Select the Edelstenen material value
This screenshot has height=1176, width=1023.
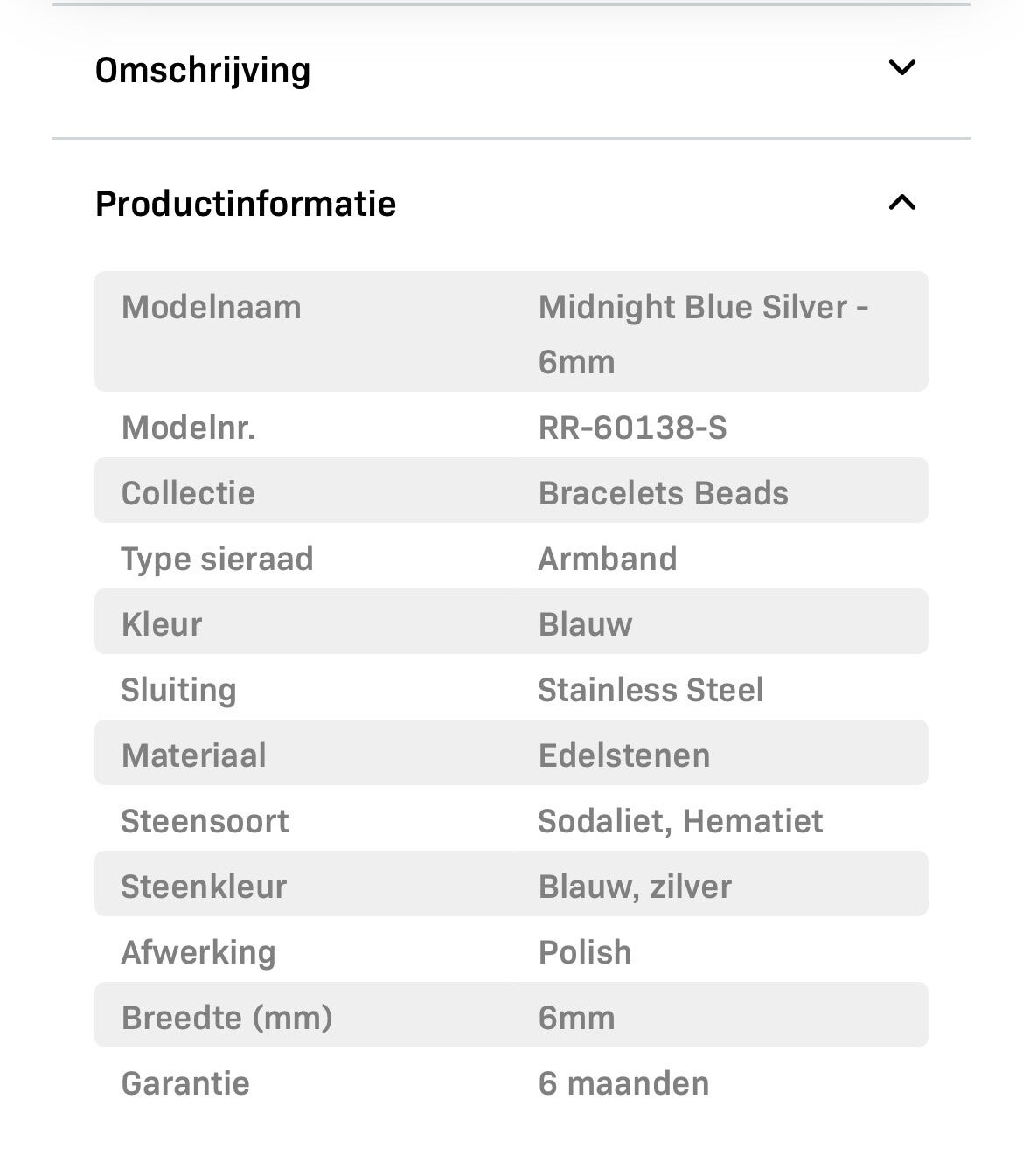[624, 755]
